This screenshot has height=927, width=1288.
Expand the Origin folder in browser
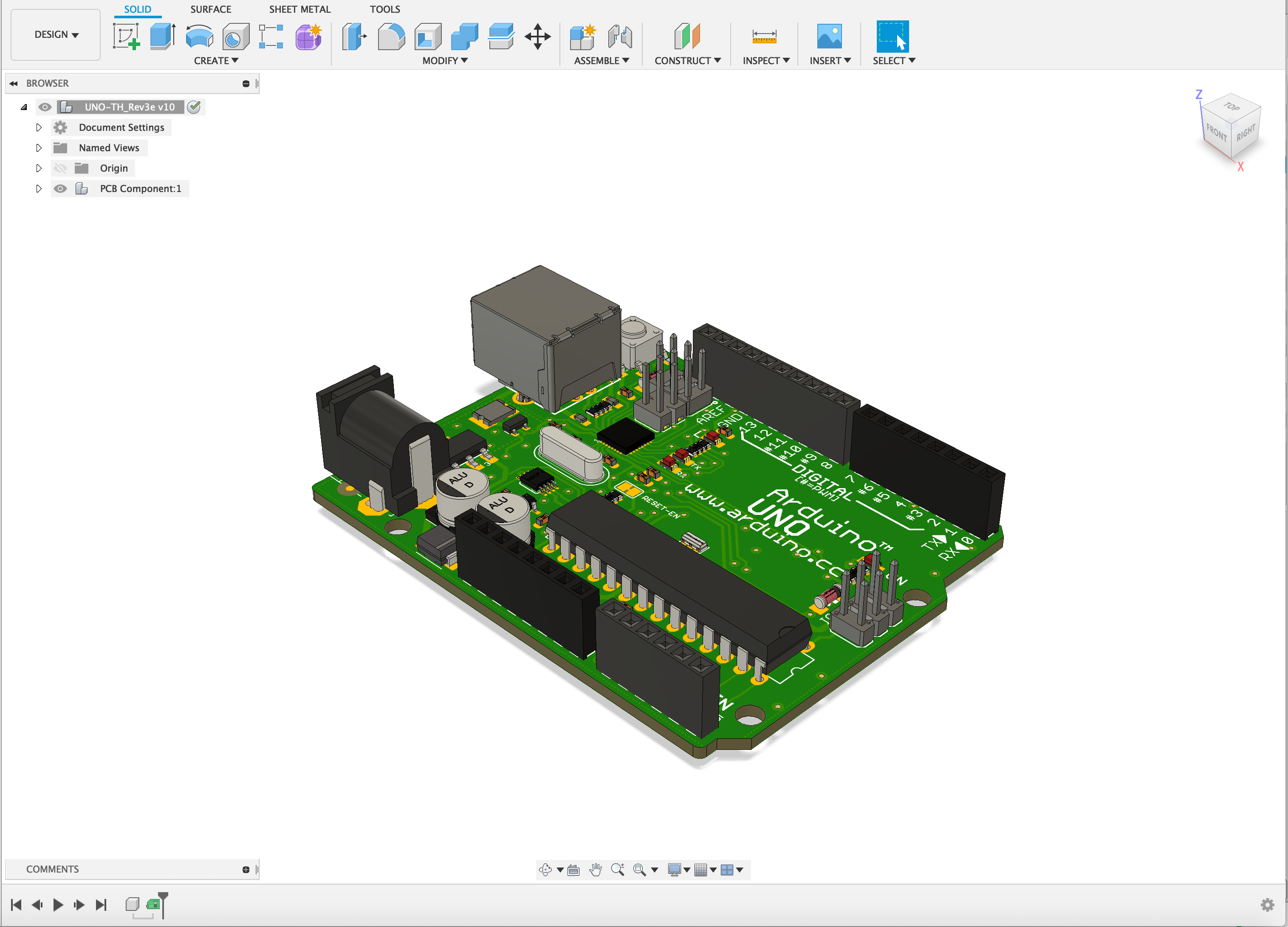38,168
